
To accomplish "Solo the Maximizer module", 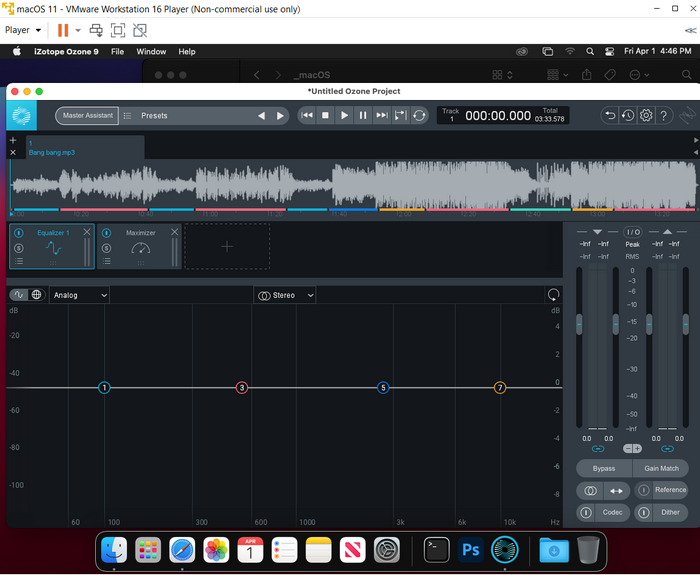I will point(106,248).
